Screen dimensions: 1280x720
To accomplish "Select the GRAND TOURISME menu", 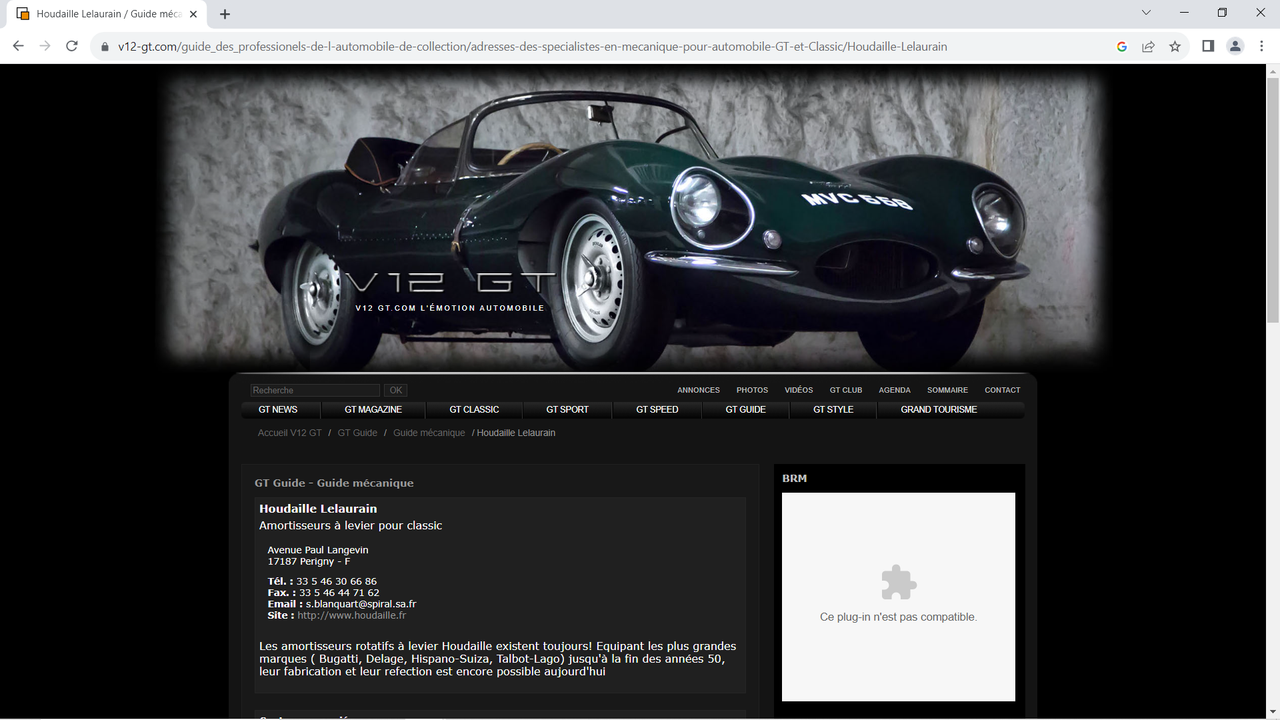I will coord(939,410).
